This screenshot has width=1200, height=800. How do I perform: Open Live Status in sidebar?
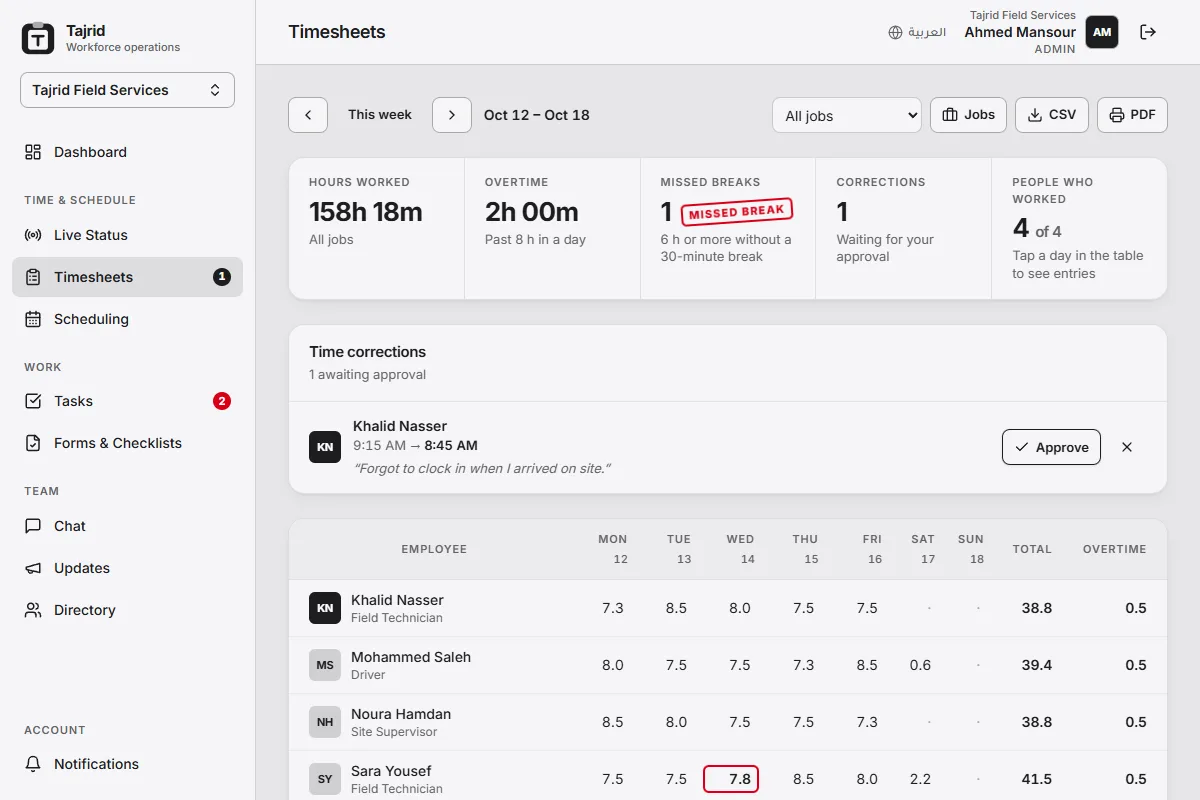click(x=127, y=235)
